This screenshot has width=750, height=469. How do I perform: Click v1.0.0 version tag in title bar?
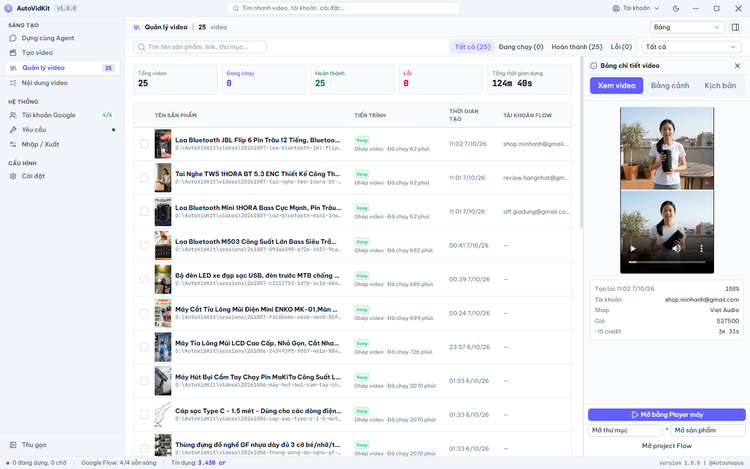pos(66,8)
